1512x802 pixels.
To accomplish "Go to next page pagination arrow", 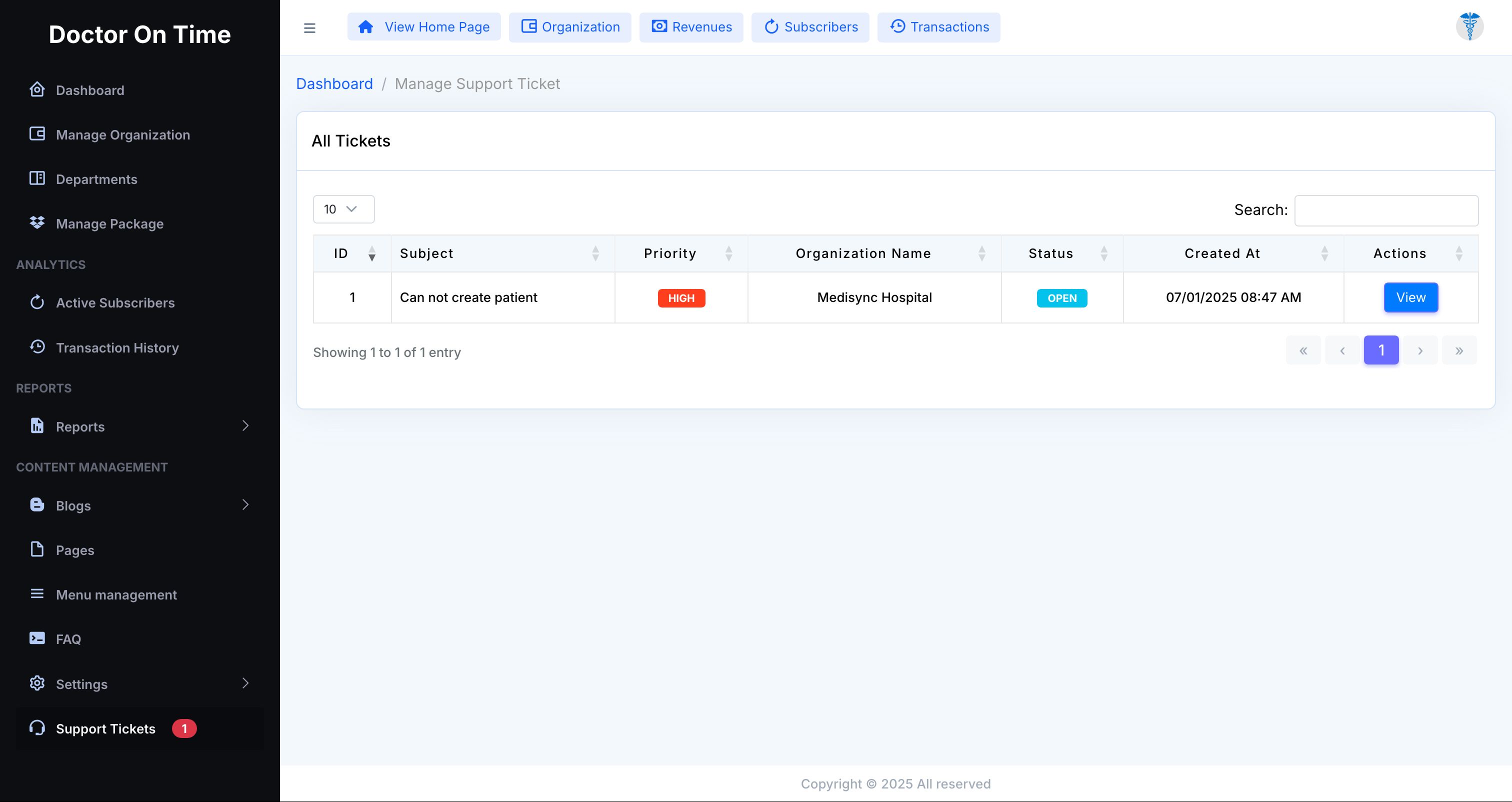I will (x=1420, y=350).
